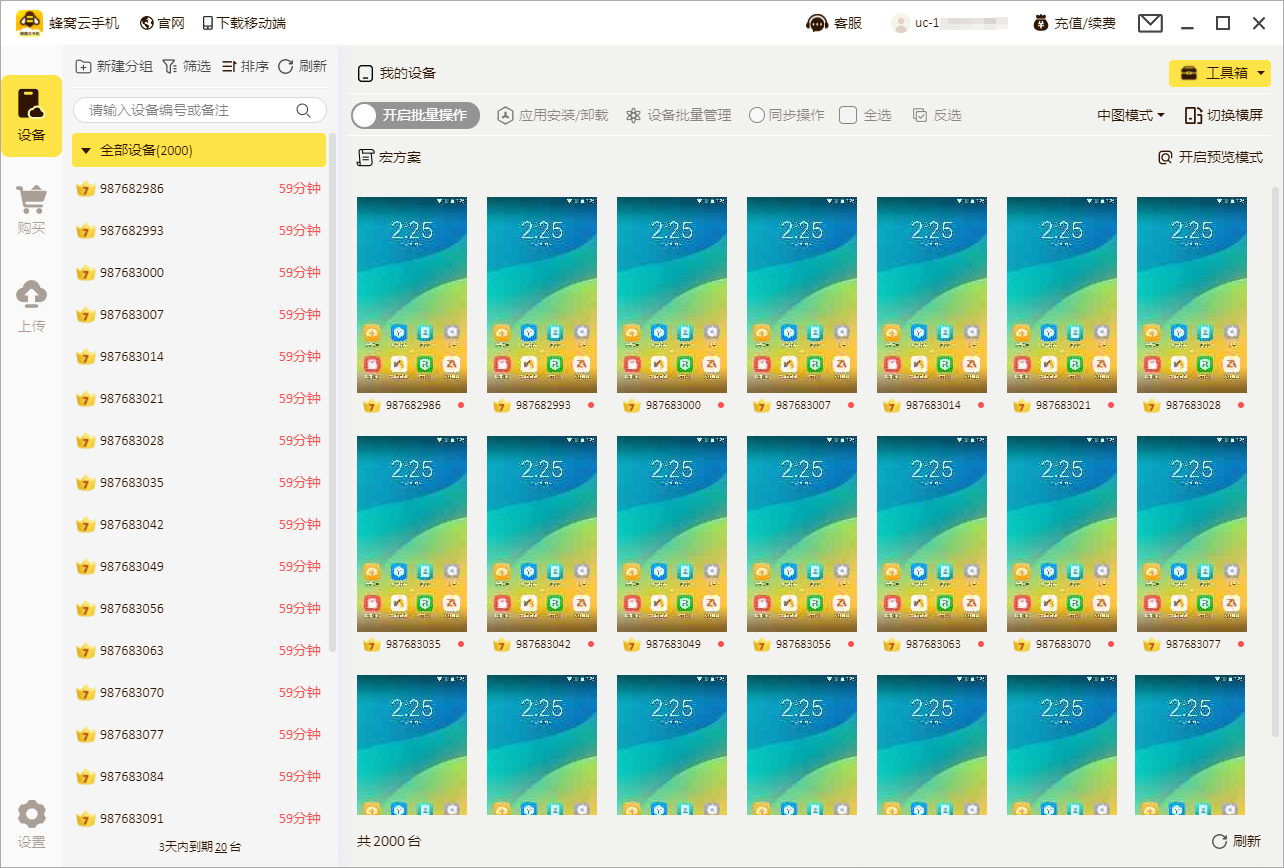Screen dimensions: 1284x868
Task: Select device 987683084 in the list
Action: [200, 776]
